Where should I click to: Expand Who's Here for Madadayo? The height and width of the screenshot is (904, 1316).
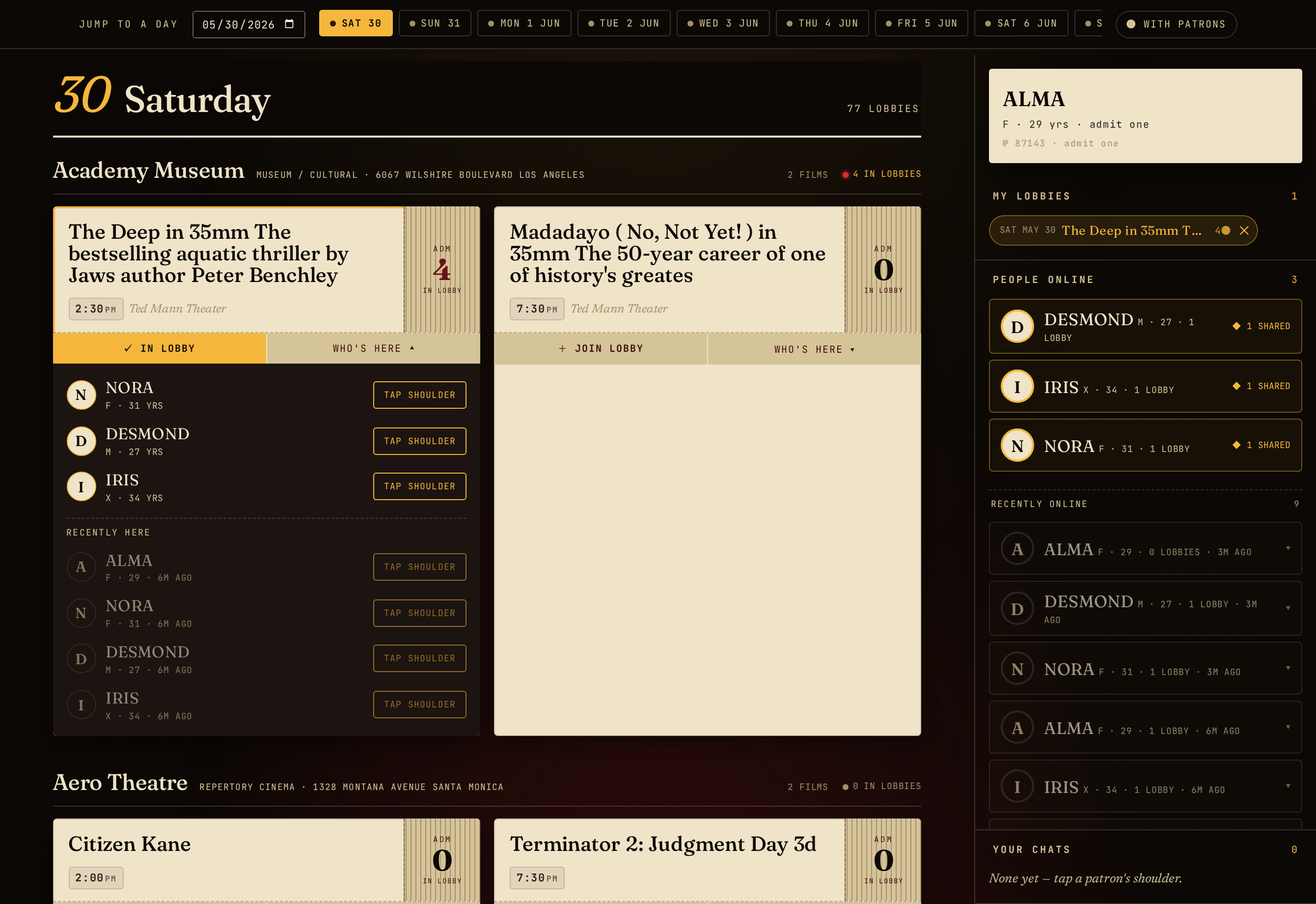pyautogui.click(x=814, y=349)
